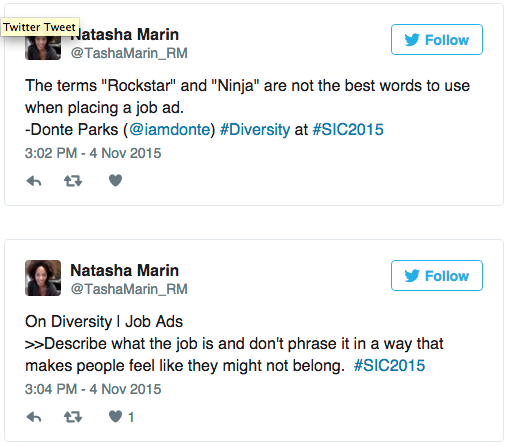Retweet the On Diversity Job Ads tweet
This screenshot has height=446, width=509.
coord(73,417)
